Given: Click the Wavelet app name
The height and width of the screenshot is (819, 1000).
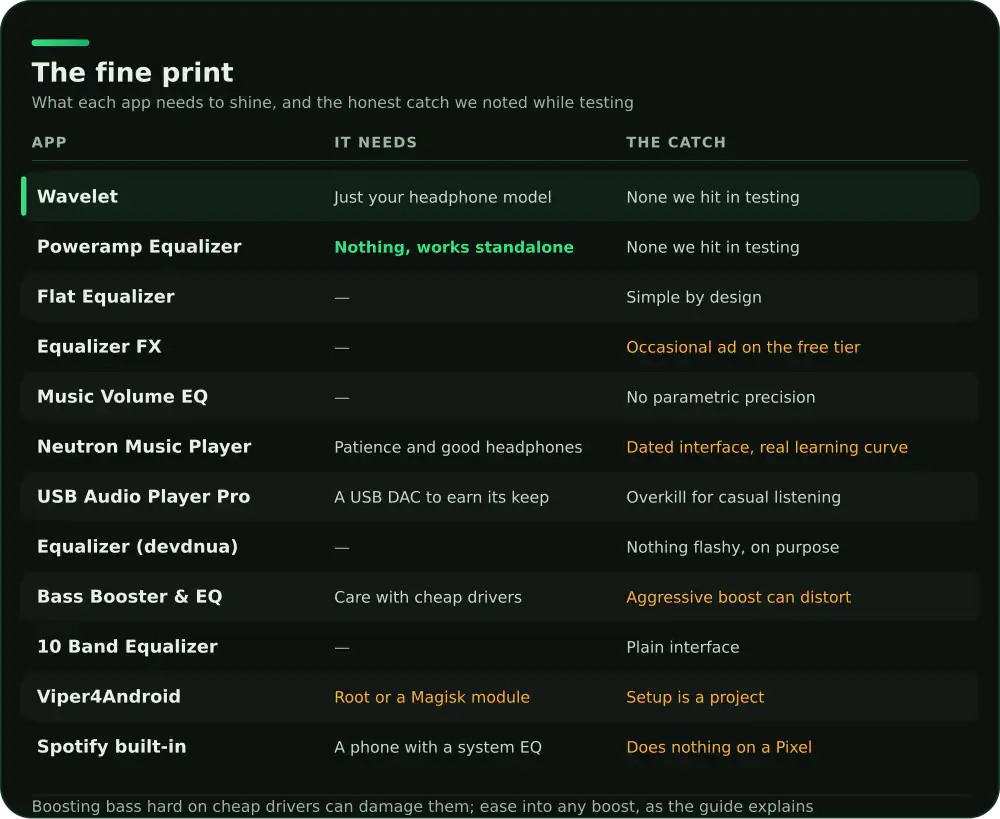Looking at the screenshot, I should pos(77,196).
